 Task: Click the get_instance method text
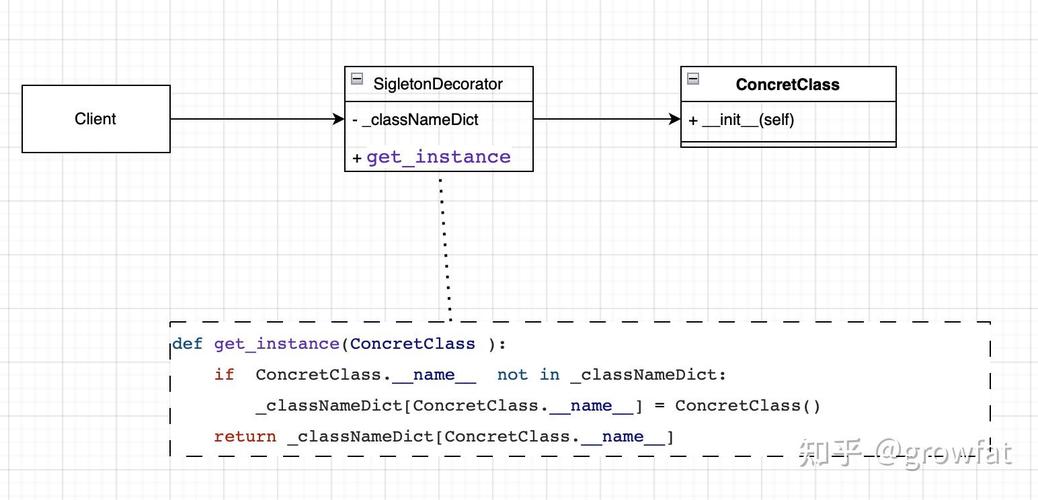pos(438,157)
